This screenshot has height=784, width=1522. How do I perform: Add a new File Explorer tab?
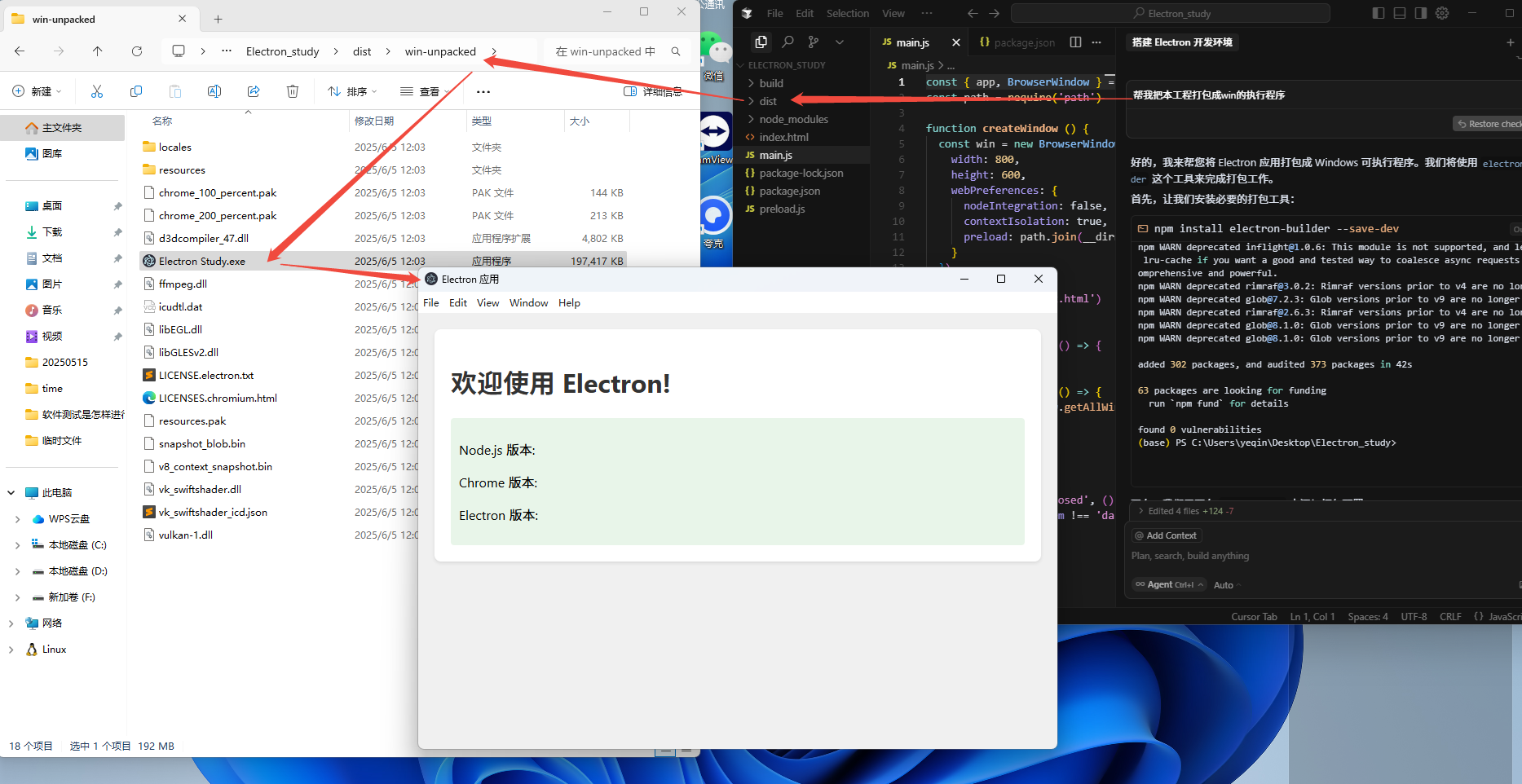218,19
